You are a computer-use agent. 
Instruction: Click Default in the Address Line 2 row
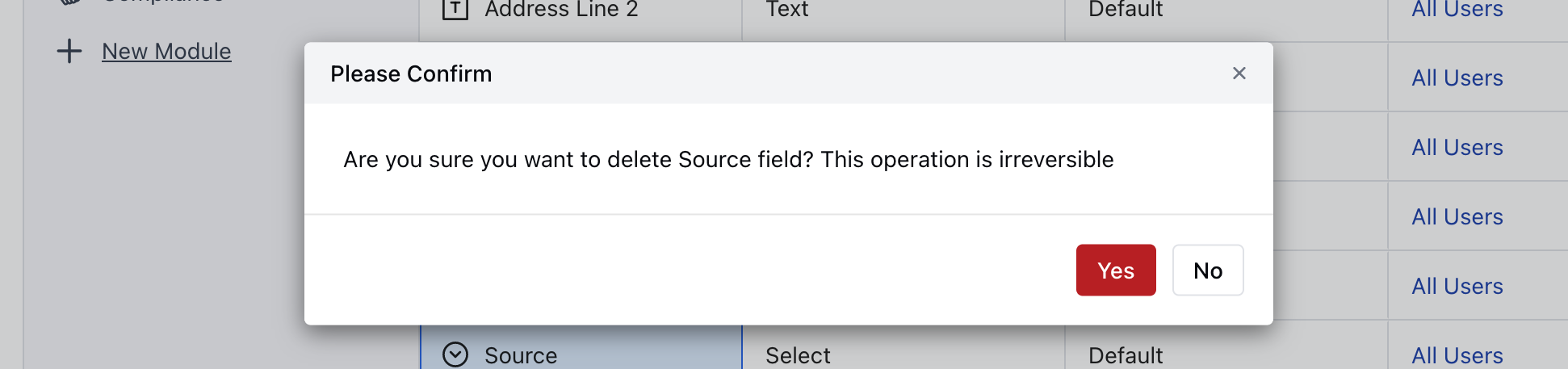[1126, 9]
